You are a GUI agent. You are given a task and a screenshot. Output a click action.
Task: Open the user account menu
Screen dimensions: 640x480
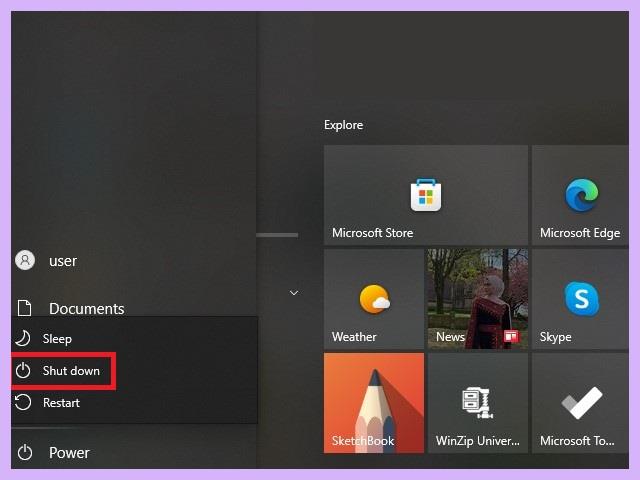(134, 260)
